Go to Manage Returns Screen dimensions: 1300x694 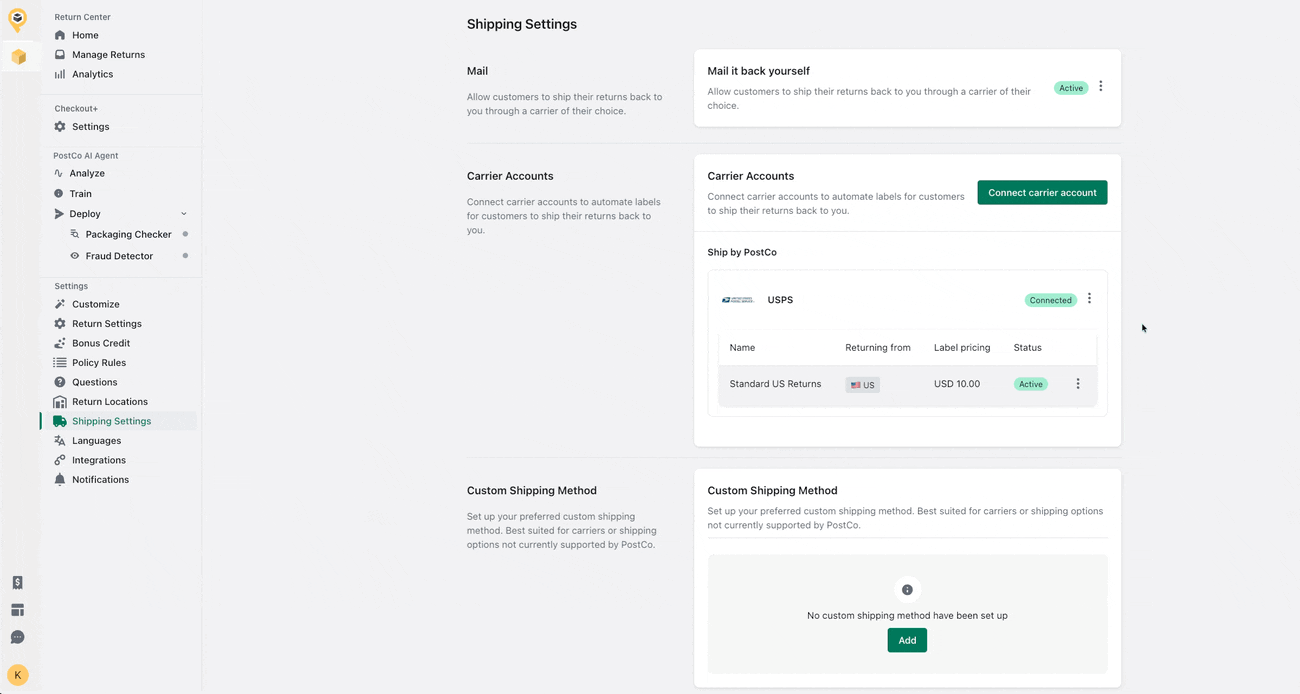click(x=108, y=55)
